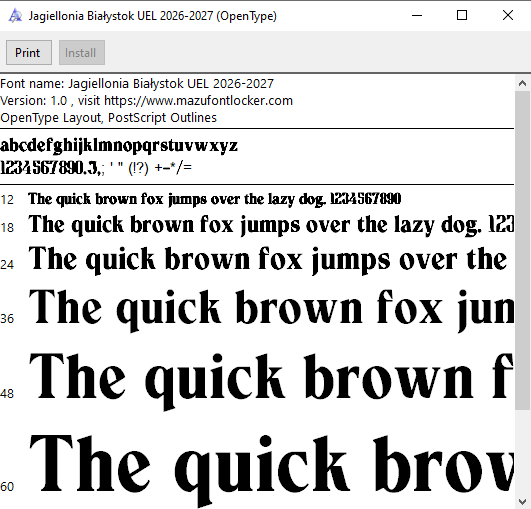Click the 36-point sample 'The quick brown fox jum'
531x509 pixels.
click(x=271, y=310)
